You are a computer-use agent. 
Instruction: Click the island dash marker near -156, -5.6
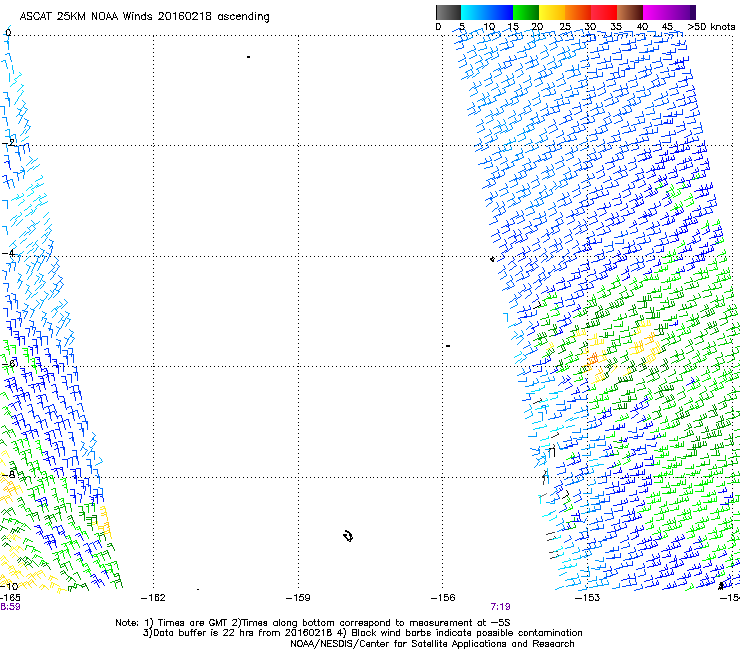point(448,346)
